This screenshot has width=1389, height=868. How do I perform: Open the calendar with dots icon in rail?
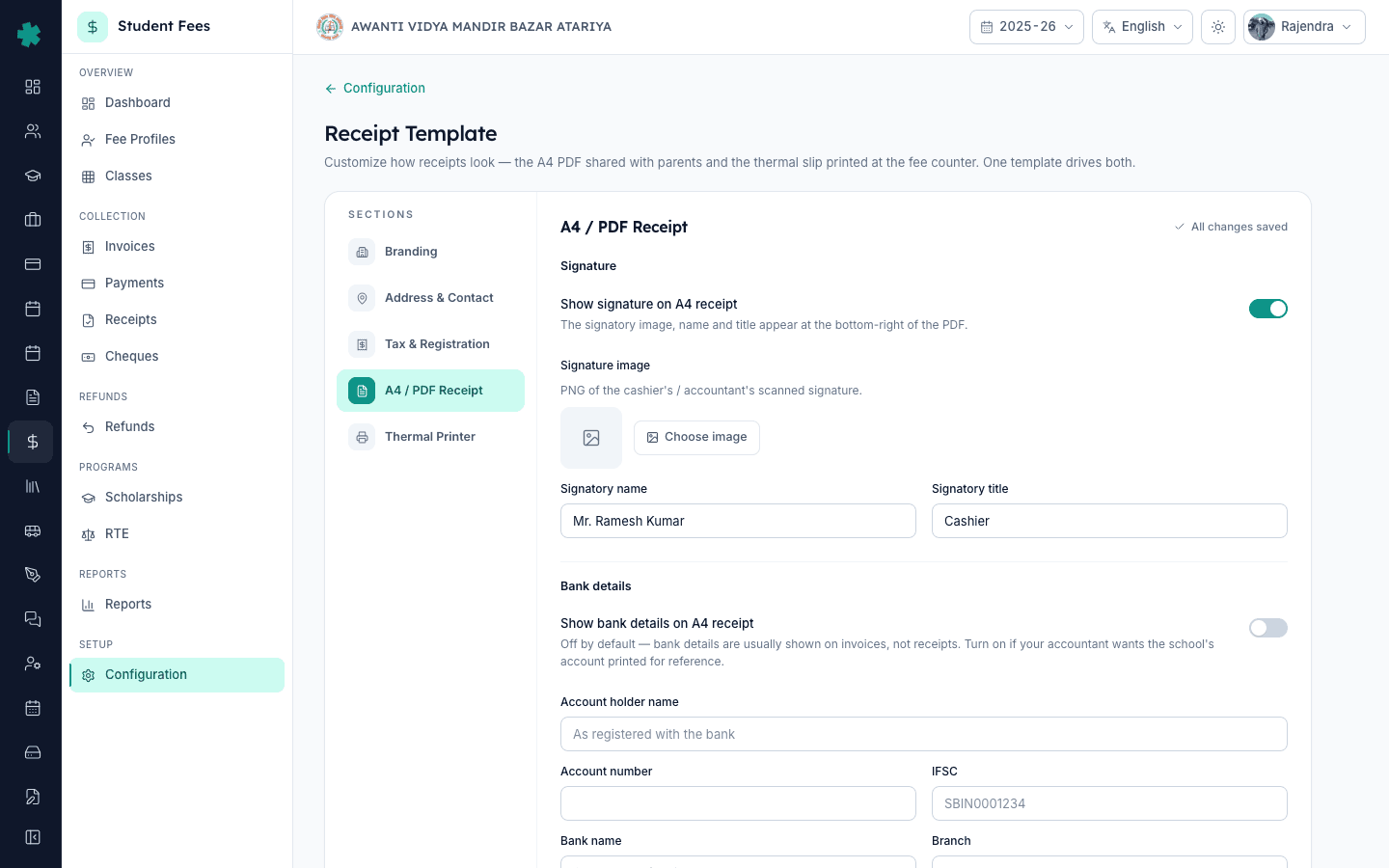32,708
